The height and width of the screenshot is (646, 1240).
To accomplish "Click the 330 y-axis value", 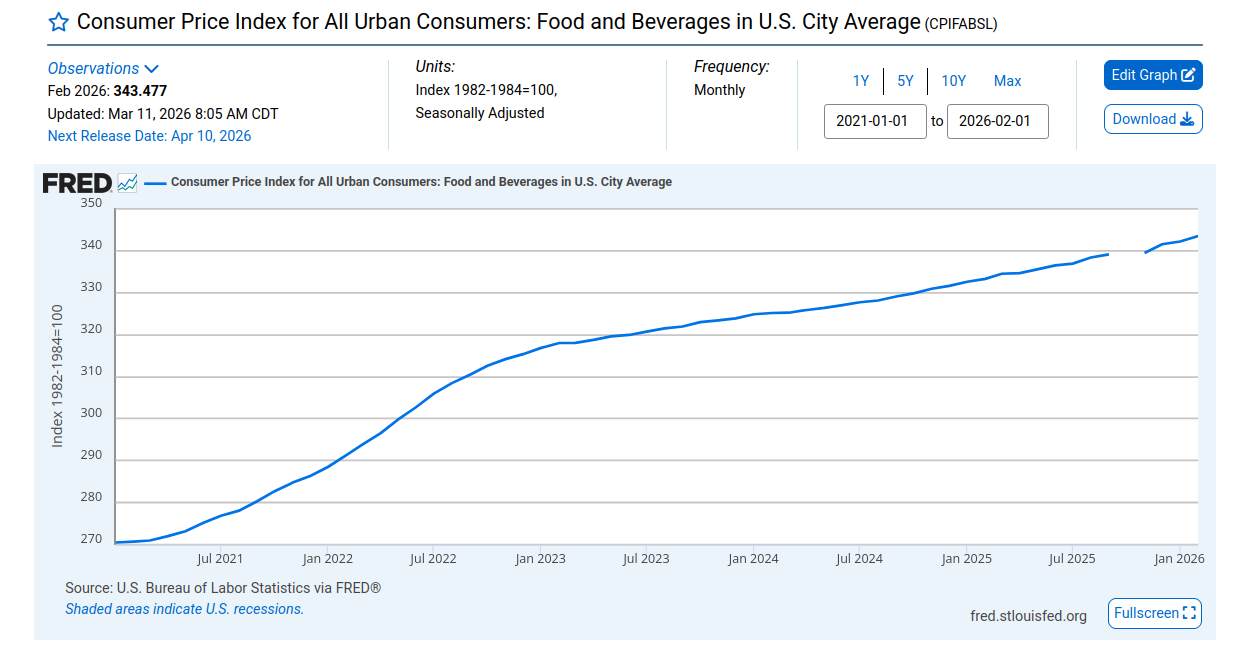I will click(x=91, y=287).
